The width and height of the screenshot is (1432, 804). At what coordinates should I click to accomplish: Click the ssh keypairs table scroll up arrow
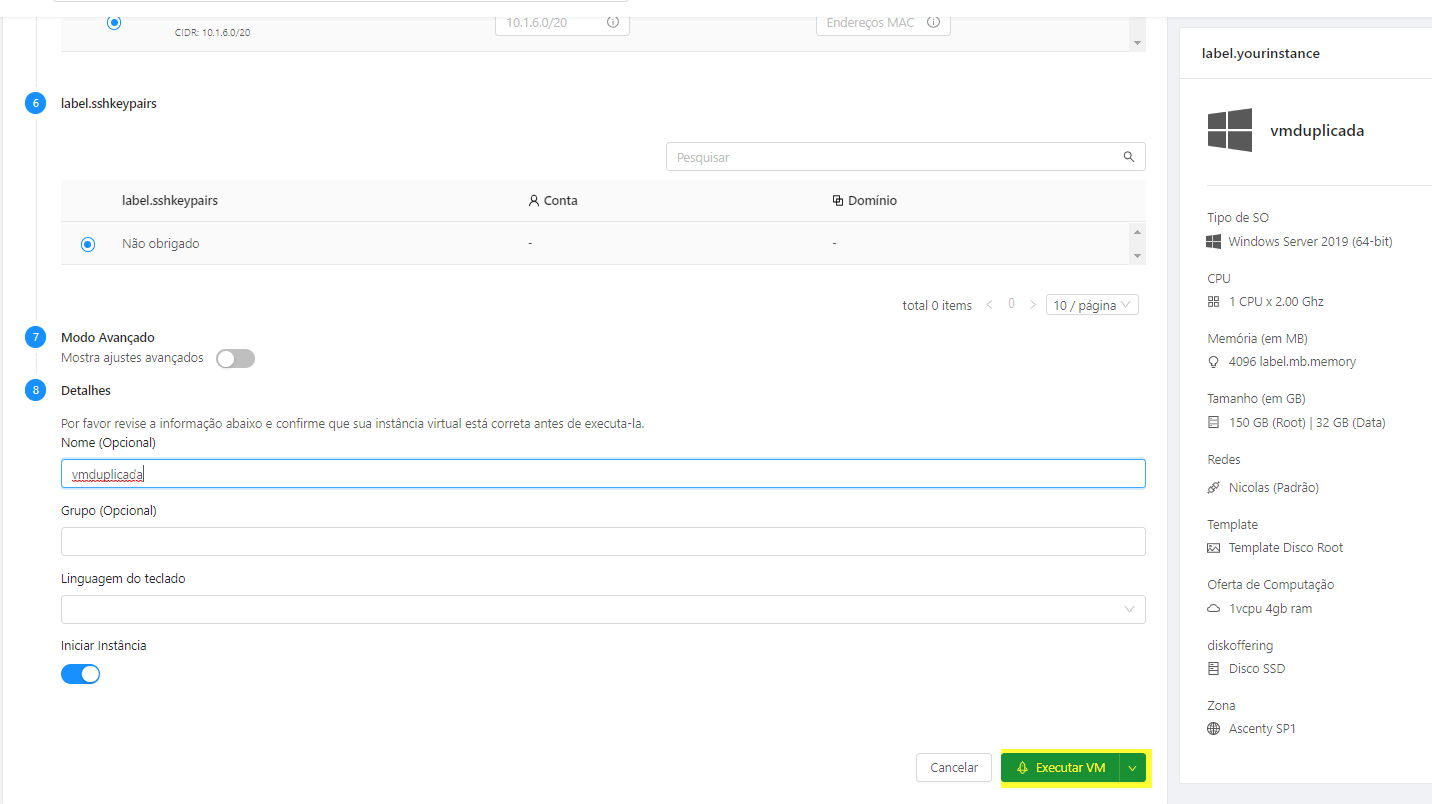tap(1136, 231)
